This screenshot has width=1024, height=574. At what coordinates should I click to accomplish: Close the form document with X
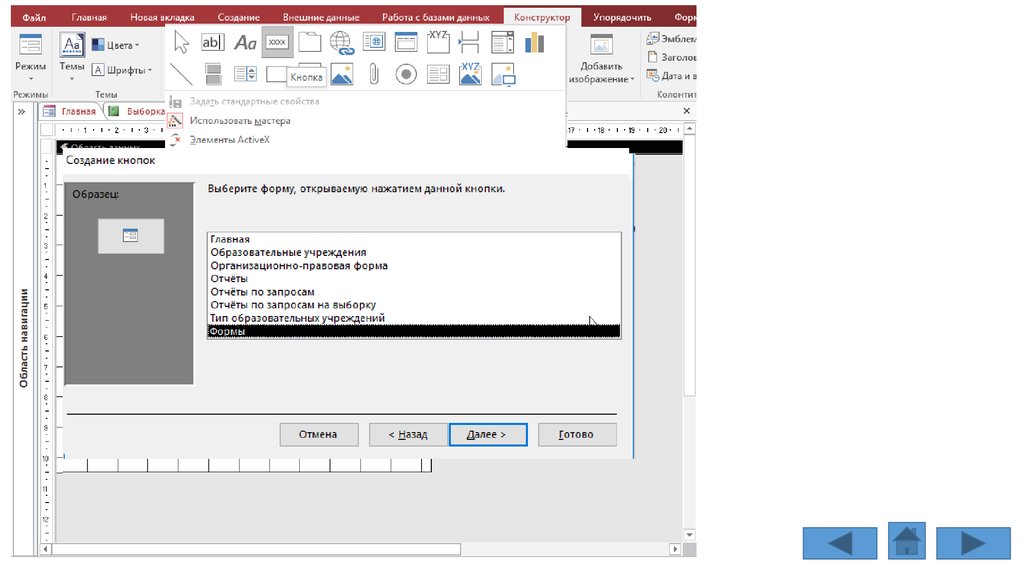(686, 111)
